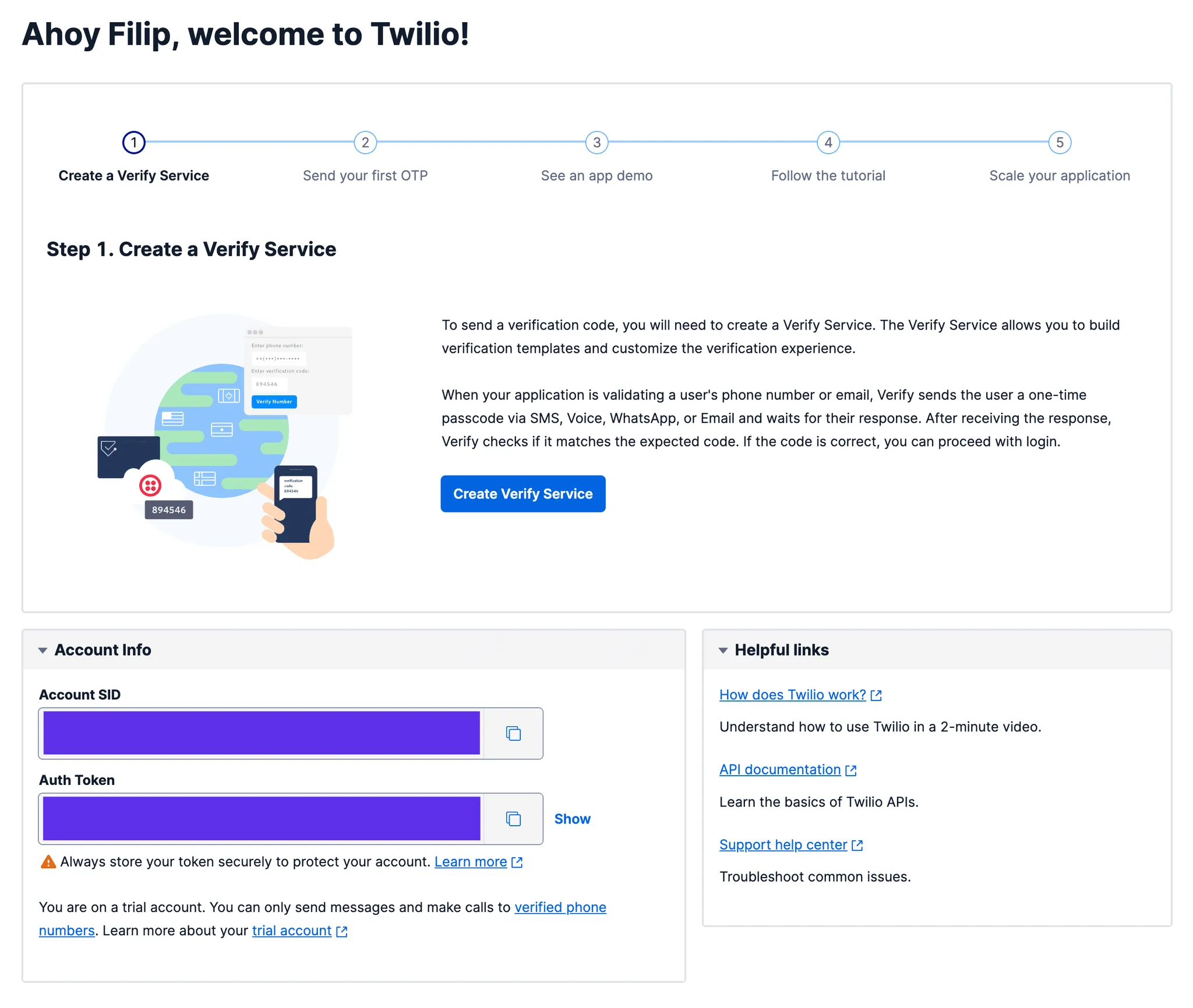This screenshot has height=1008, width=1193.
Task: Click external-link icon beside Support help center
Action: click(857, 846)
